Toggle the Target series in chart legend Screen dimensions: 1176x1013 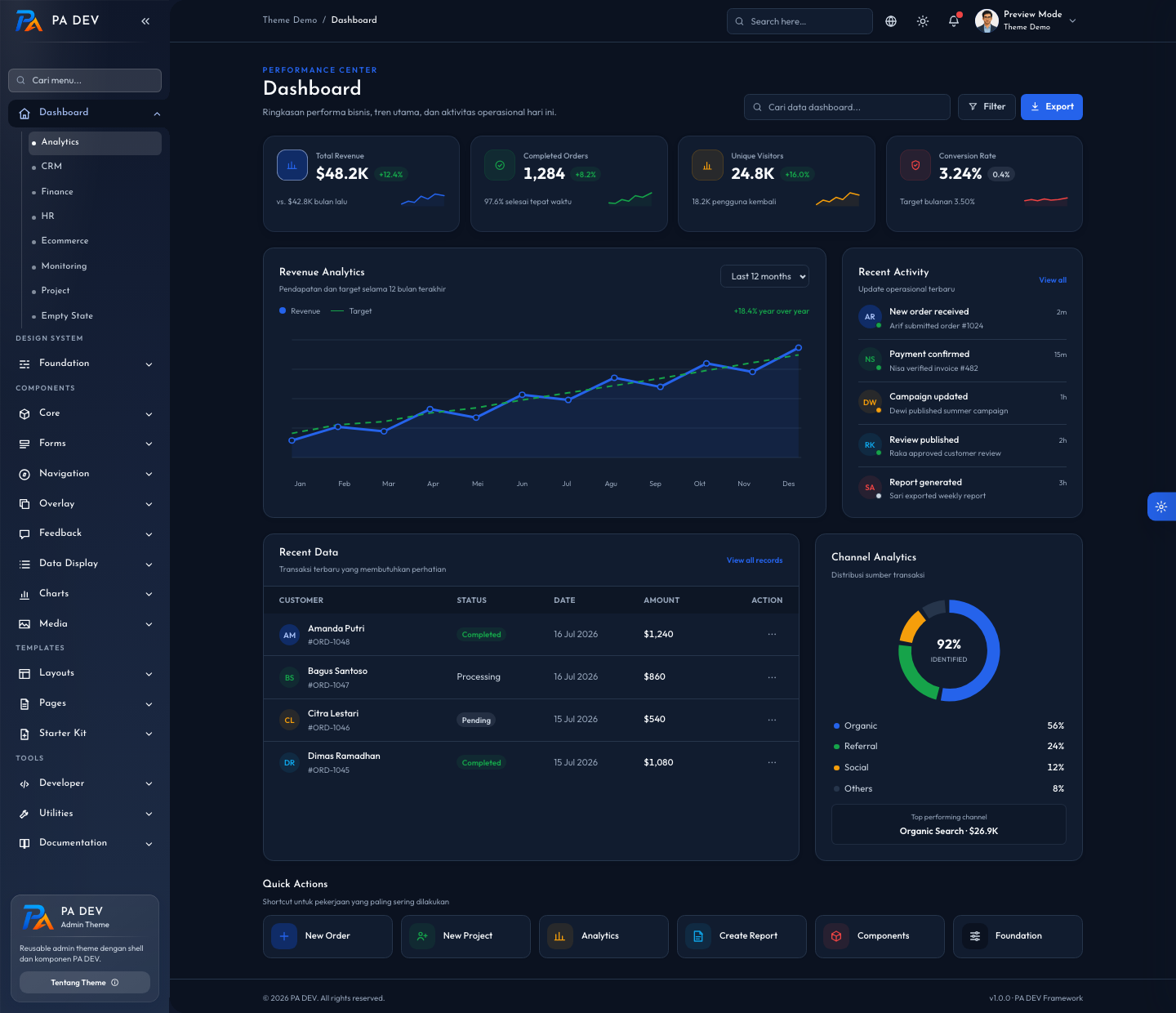pyautogui.click(x=351, y=311)
